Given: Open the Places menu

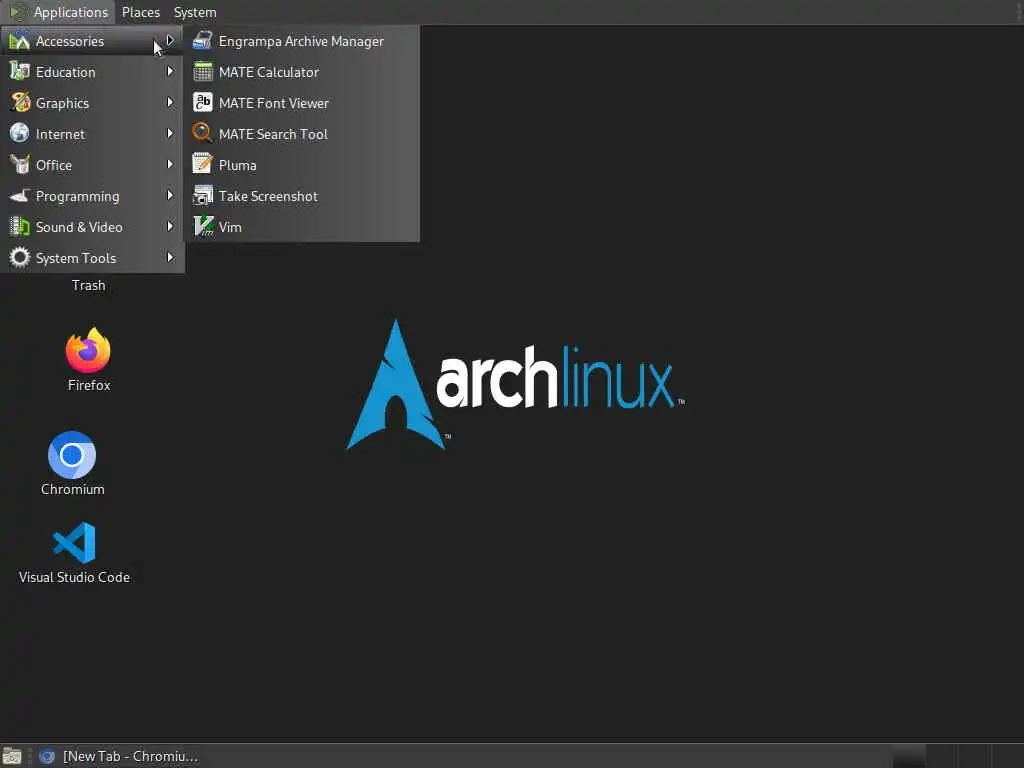Looking at the screenshot, I should click(x=140, y=12).
